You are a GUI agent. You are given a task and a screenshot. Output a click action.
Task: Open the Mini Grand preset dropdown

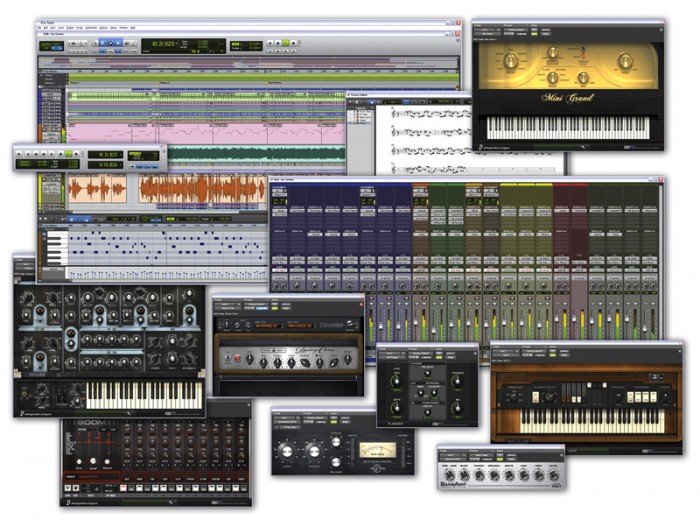(x=517, y=29)
